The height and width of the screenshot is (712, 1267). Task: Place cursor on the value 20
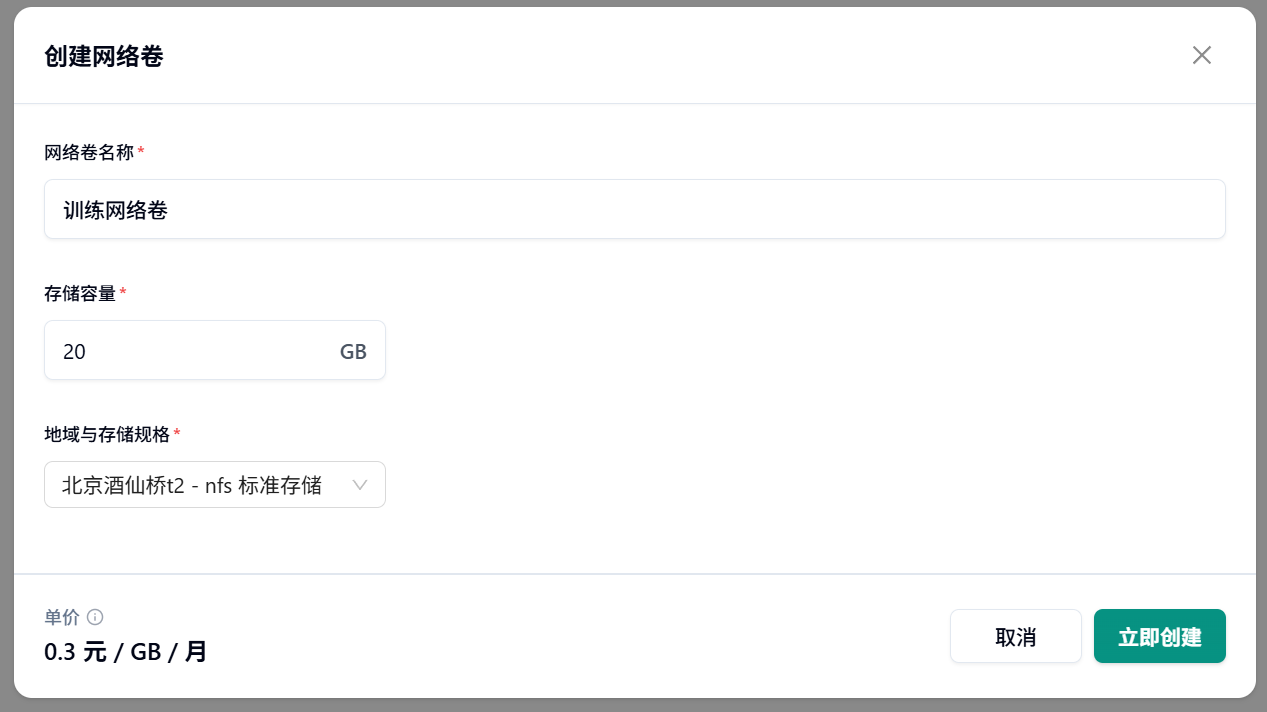pyautogui.click(x=74, y=351)
